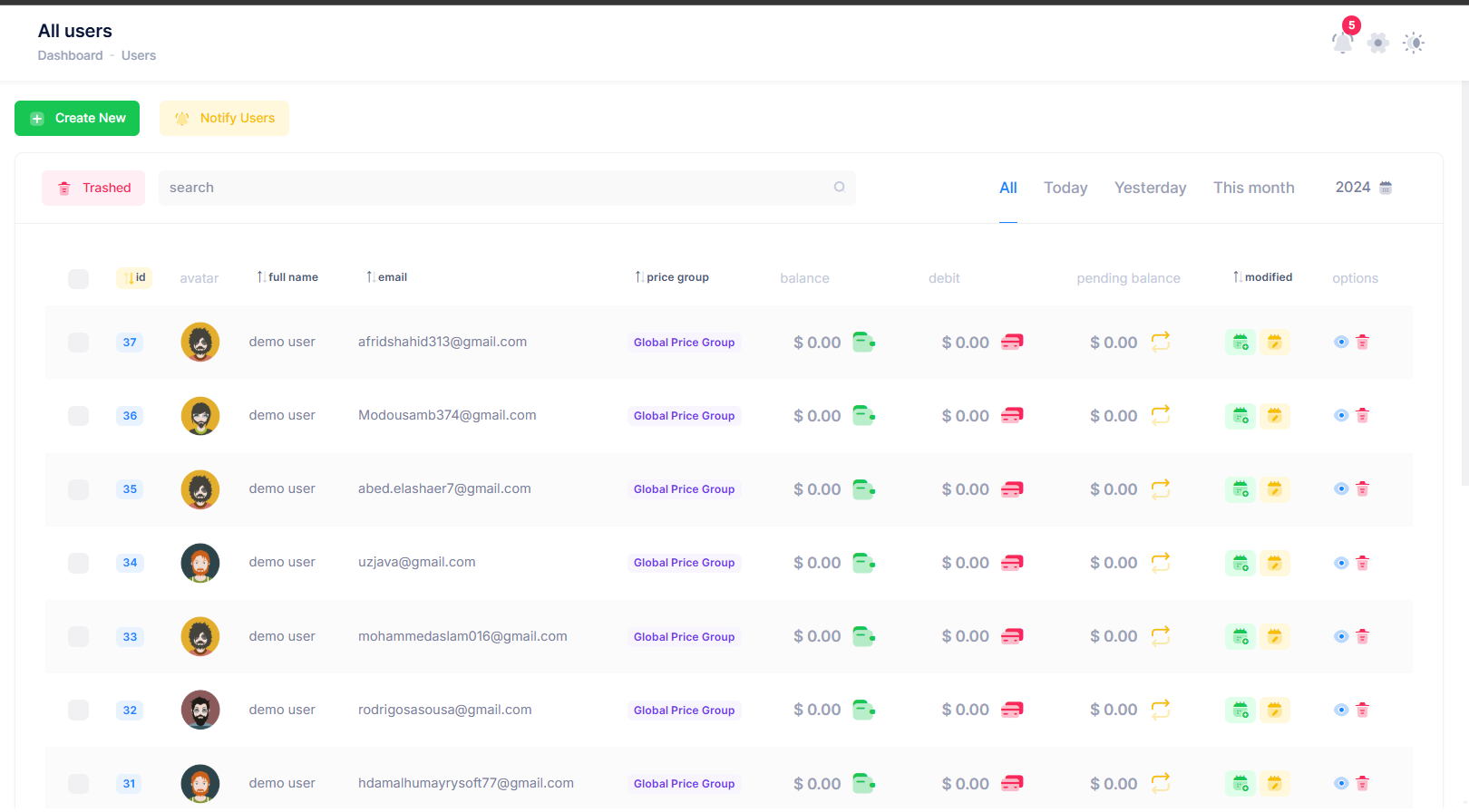
Task: Sort table by id column
Action: [x=134, y=277]
